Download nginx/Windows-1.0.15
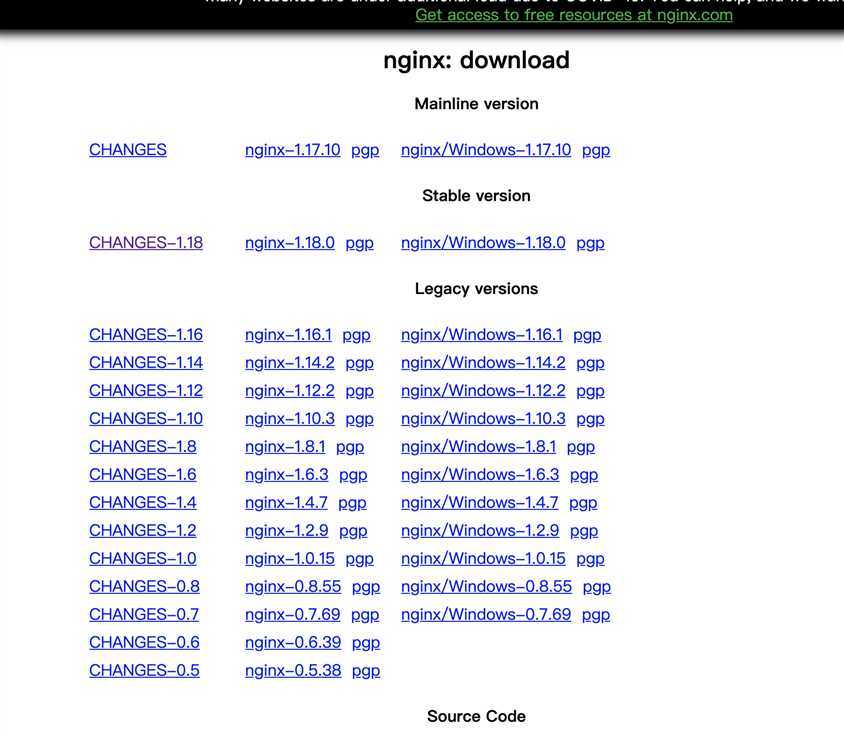Viewport: 844px width, 738px height. click(x=483, y=559)
